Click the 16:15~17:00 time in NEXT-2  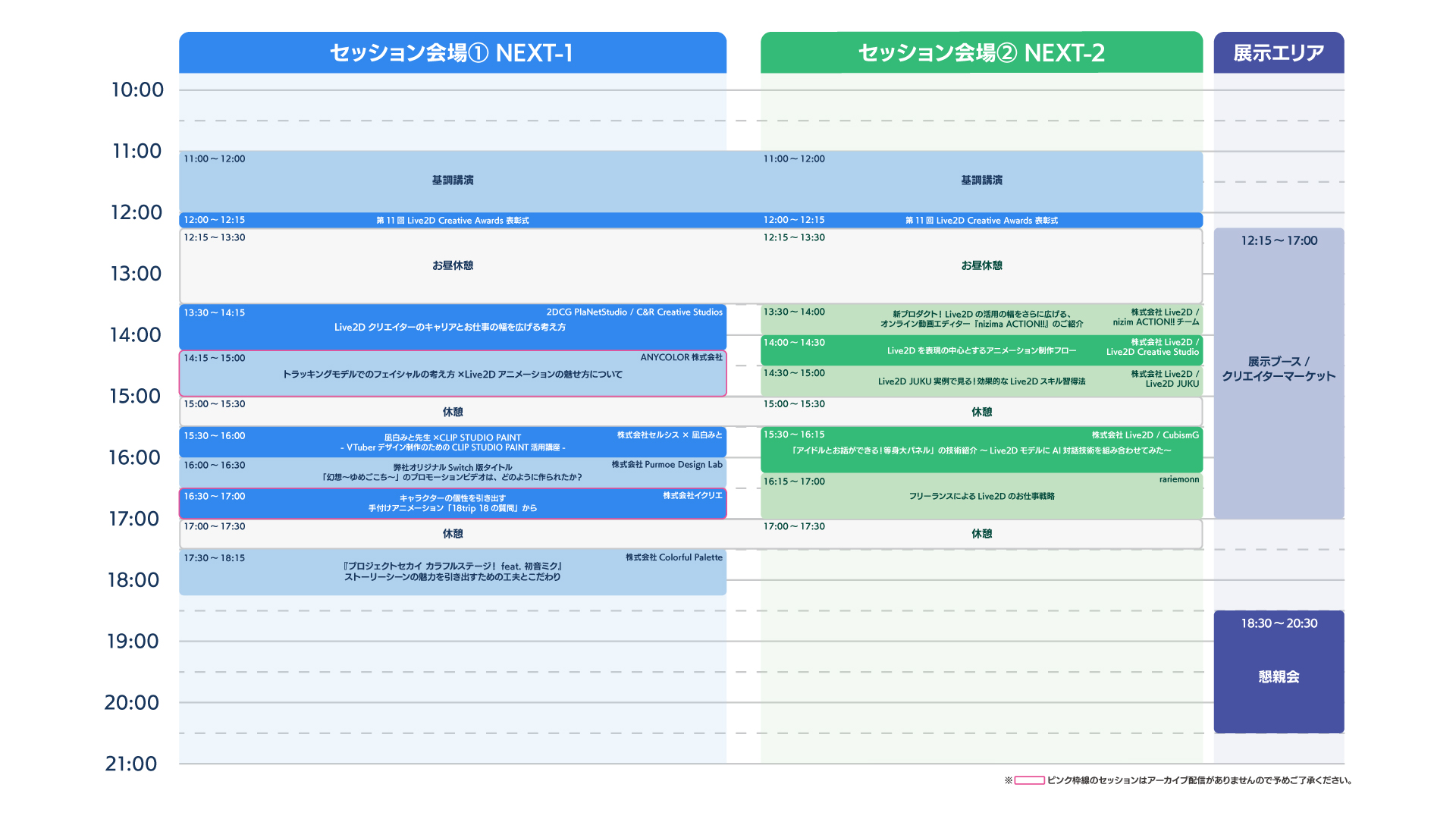[x=794, y=482]
